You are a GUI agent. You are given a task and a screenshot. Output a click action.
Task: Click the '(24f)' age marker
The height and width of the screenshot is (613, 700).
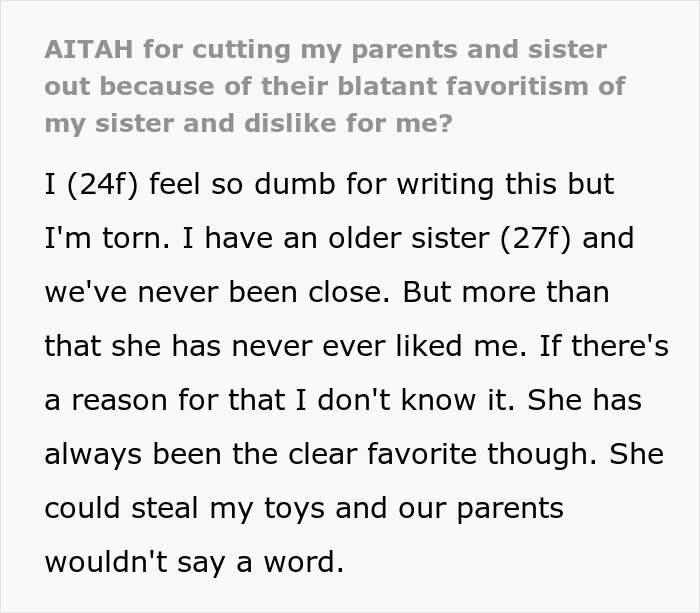pyautogui.click(x=102, y=185)
